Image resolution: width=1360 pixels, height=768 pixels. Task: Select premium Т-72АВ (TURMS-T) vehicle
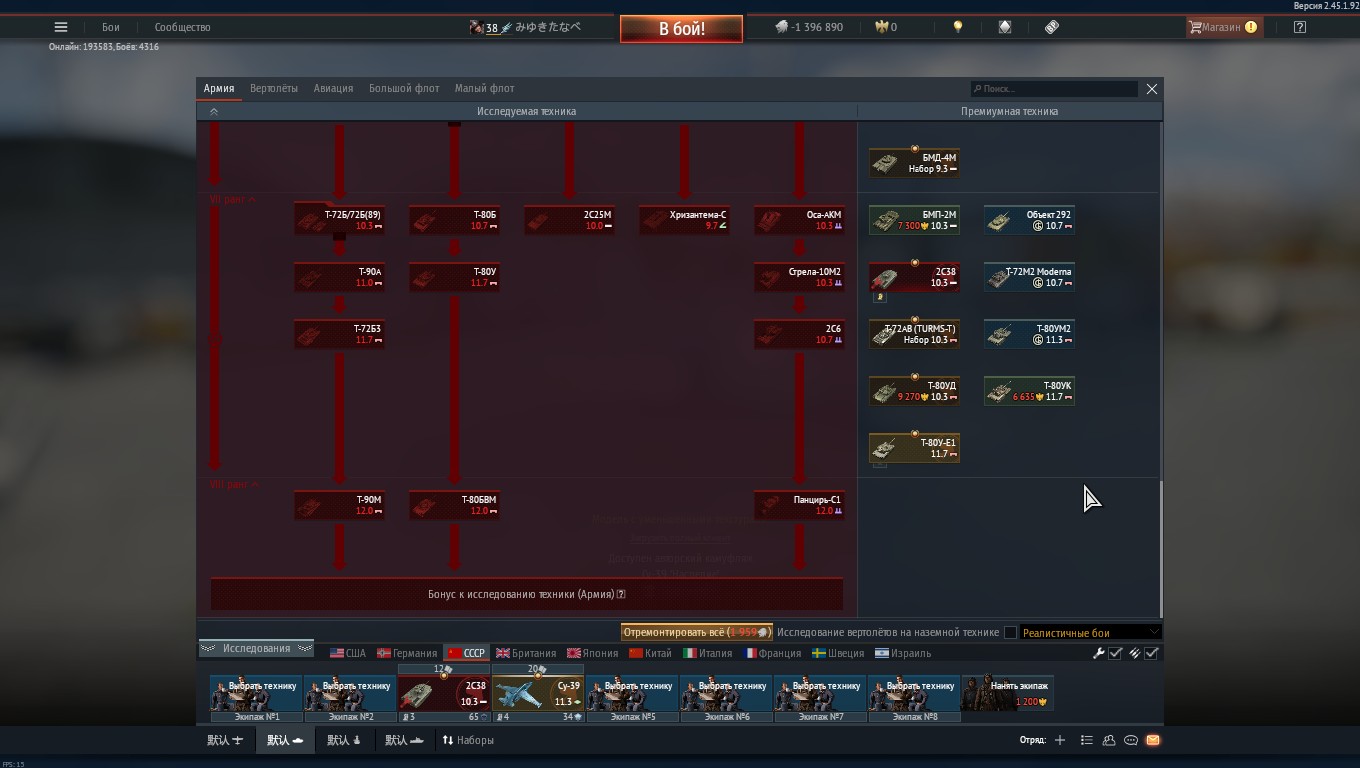[914, 334]
